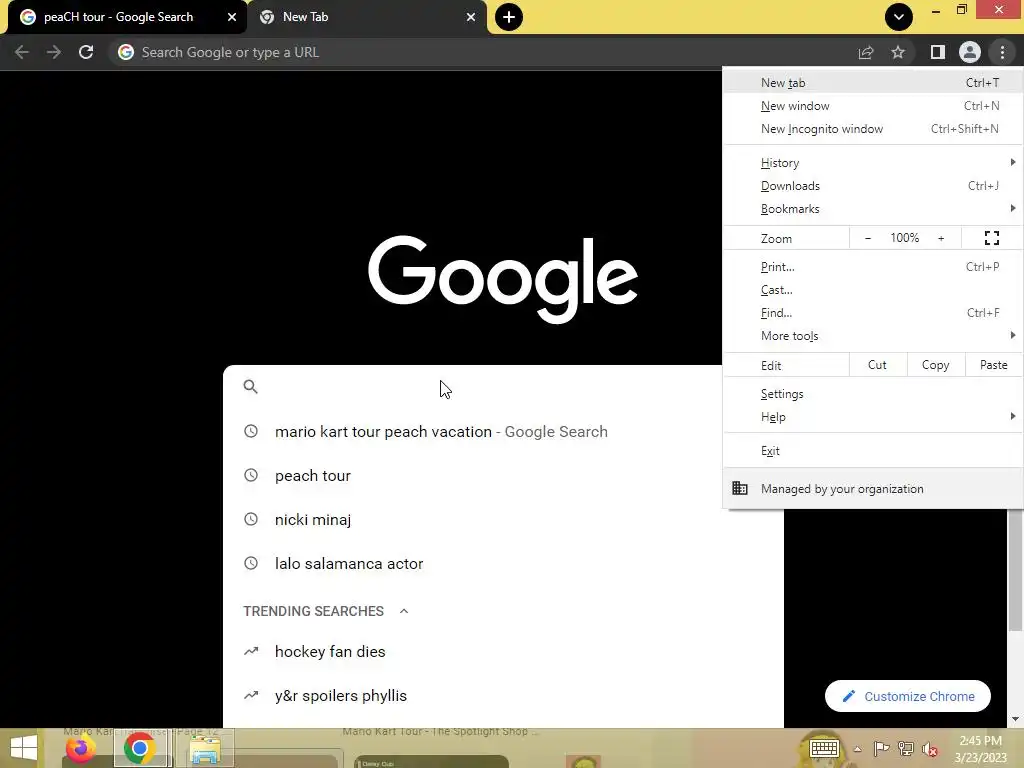
Task: Select New window menu entry
Action: pos(872,106)
